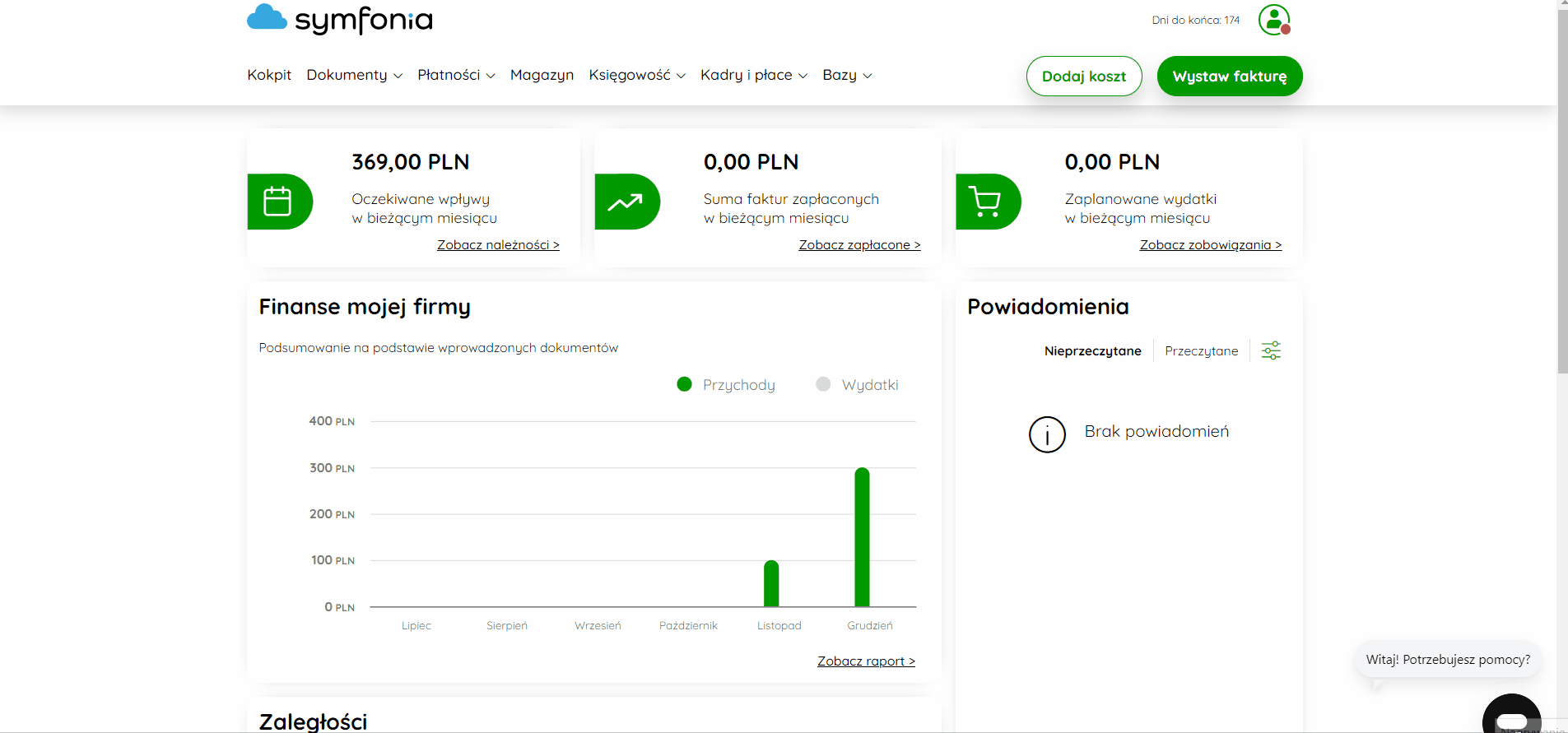1568x733 pixels.
Task: Click the Listopad green bar in chart
Action: [771, 584]
